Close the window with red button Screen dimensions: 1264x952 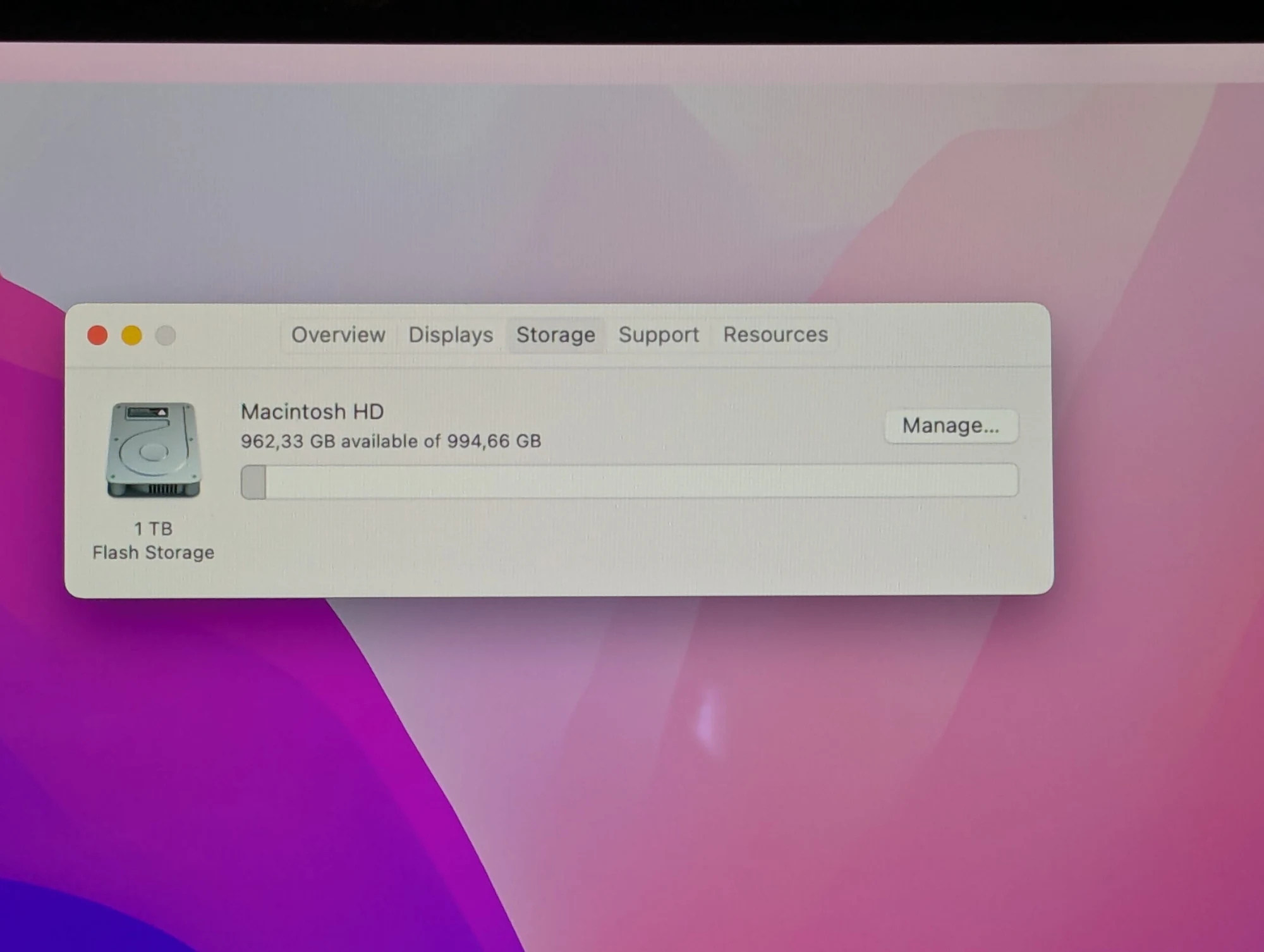click(97, 335)
